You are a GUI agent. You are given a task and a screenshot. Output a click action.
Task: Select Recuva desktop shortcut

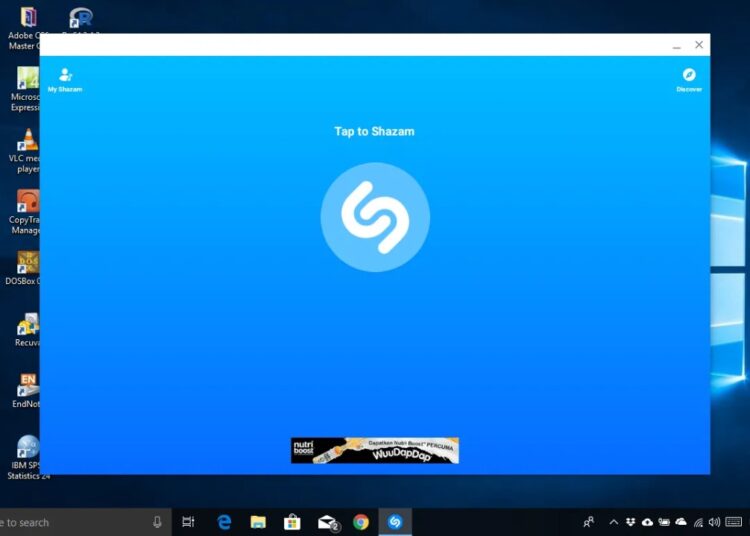click(28, 329)
